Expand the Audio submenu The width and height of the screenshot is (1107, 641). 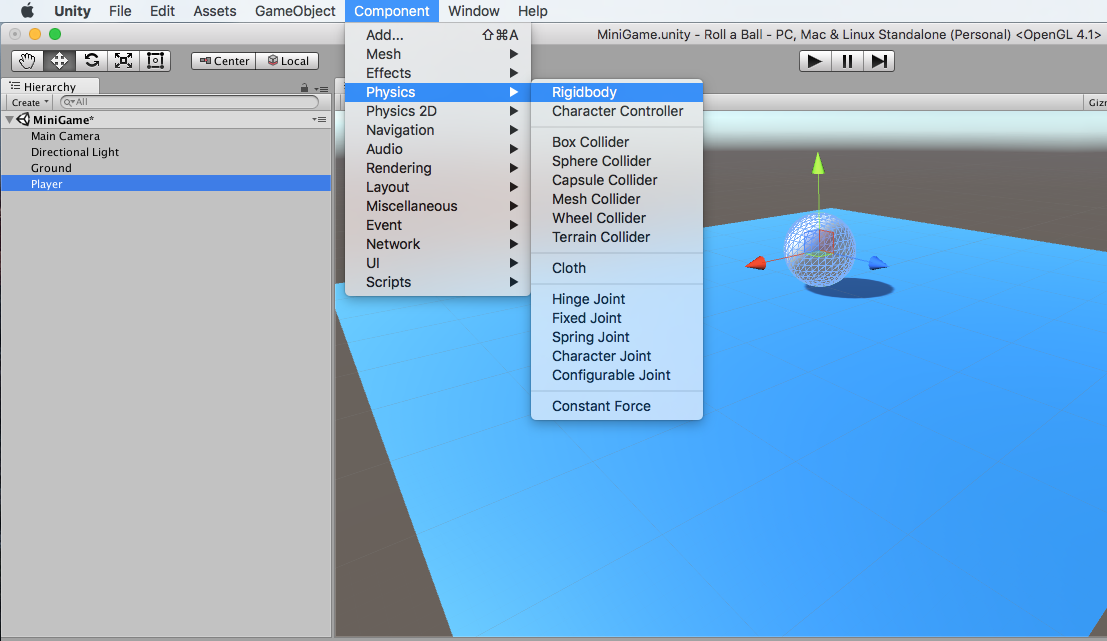(438, 149)
